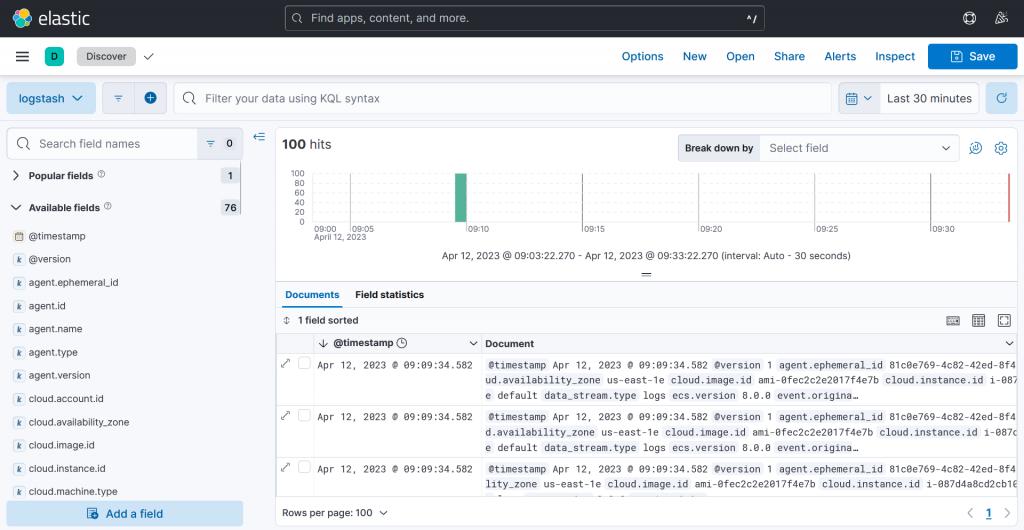Click New in the top menu
This screenshot has height=530, width=1024.
coord(695,57)
